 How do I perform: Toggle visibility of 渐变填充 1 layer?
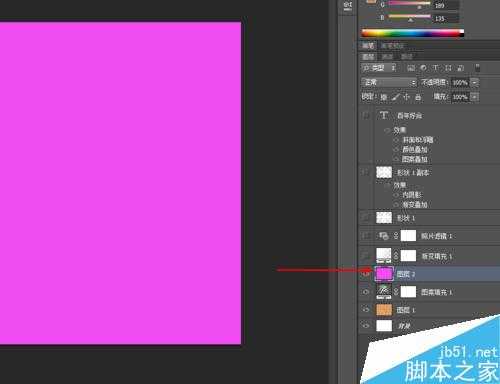coord(366,256)
